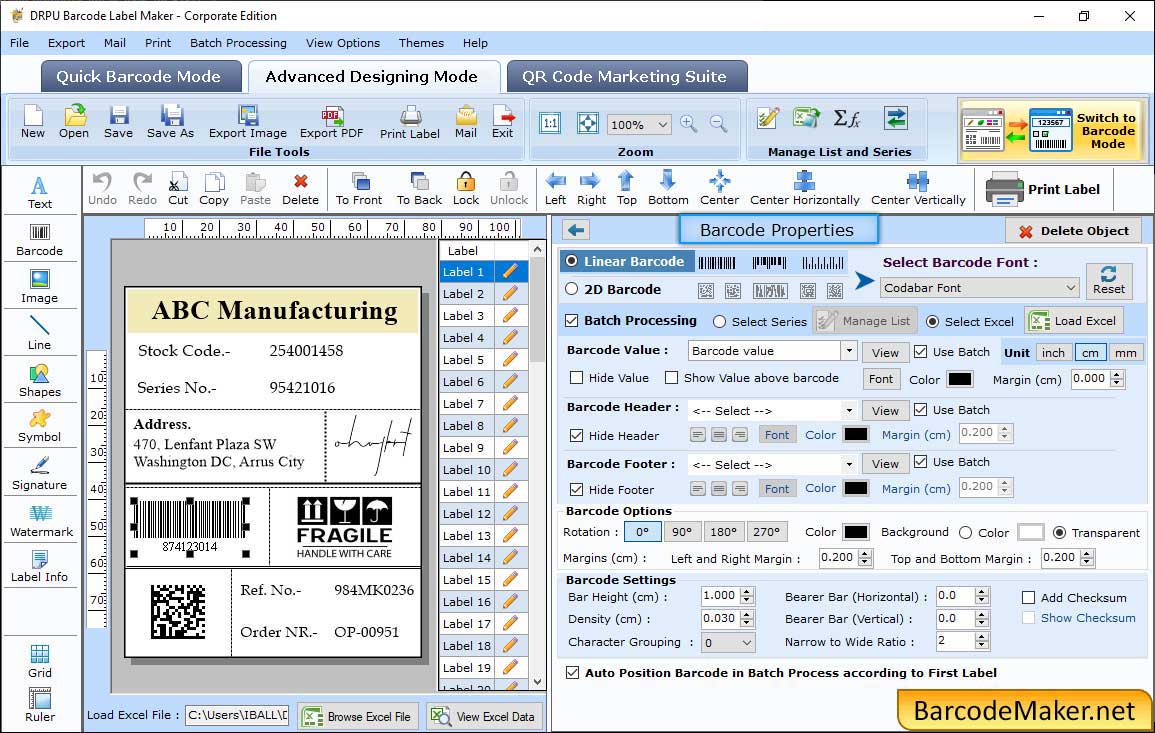
Task: Enable the Add Checksum checkbox
Action: [x=1028, y=597]
